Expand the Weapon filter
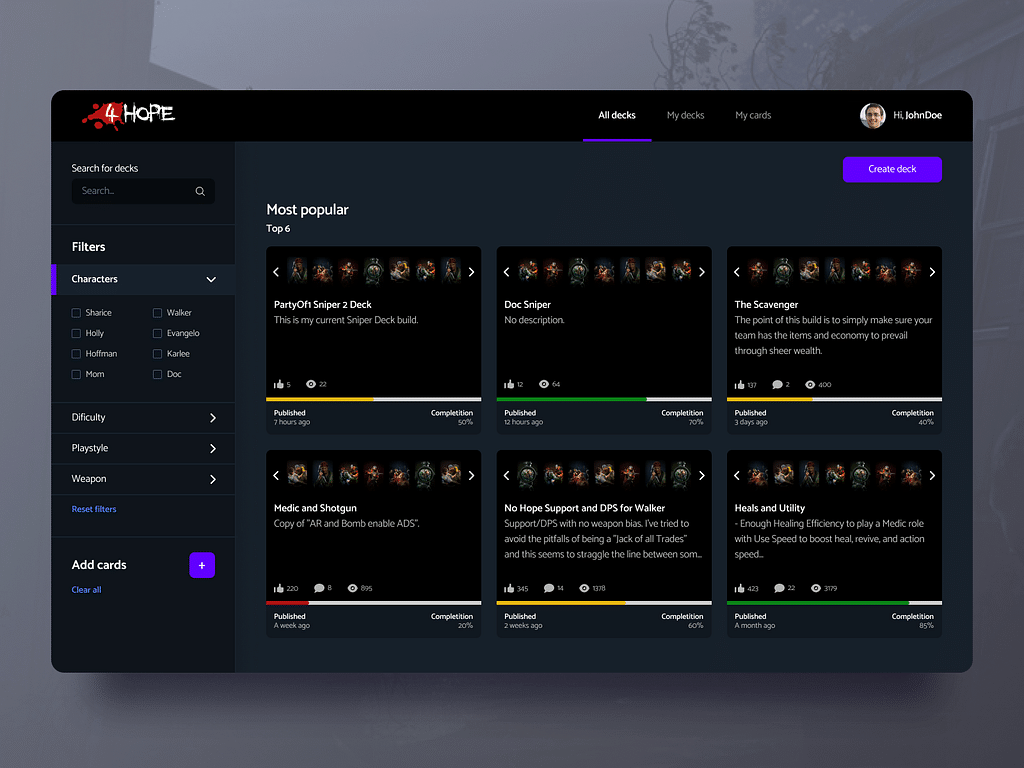Screen dimensions: 1024x768 (x=212, y=479)
